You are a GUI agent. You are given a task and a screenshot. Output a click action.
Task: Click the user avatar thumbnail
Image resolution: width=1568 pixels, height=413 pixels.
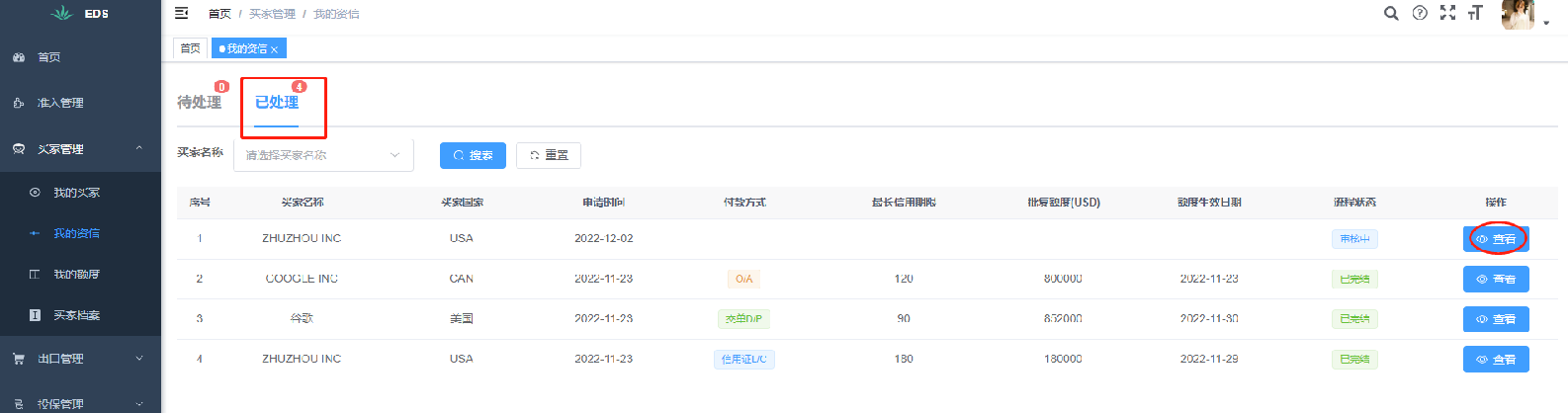(x=1518, y=15)
